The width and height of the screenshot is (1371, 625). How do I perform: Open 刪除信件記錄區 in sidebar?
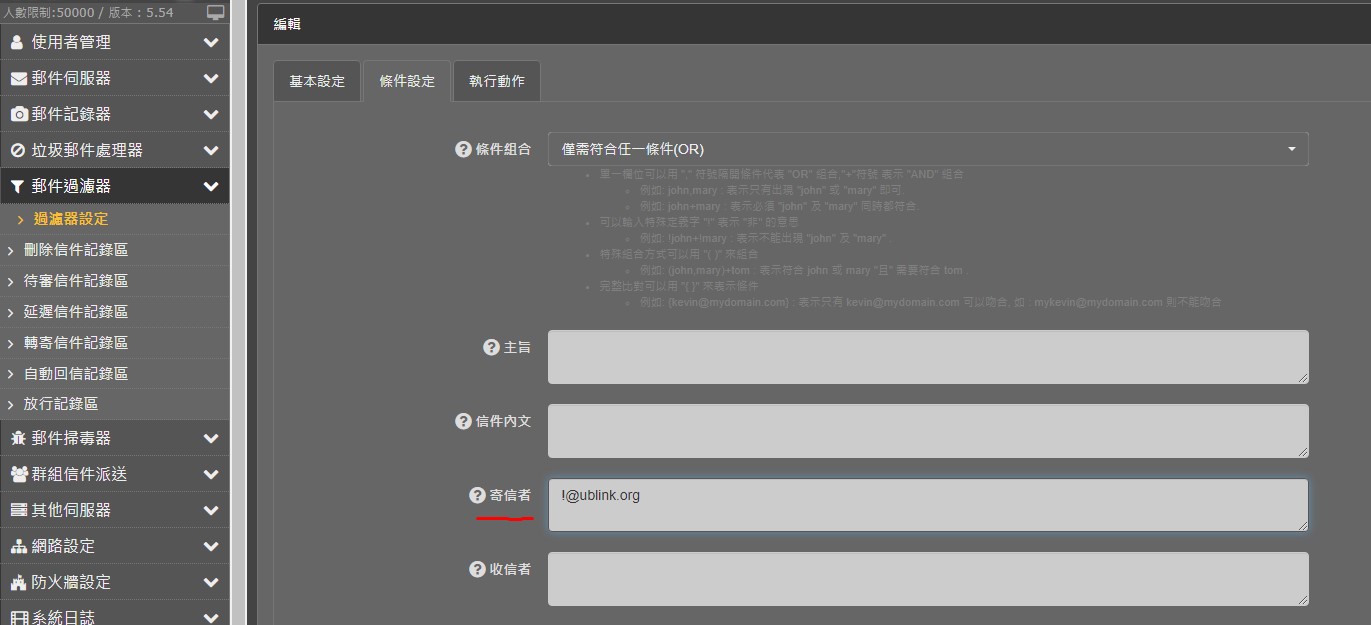pyautogui.click(x=76, y=250)
